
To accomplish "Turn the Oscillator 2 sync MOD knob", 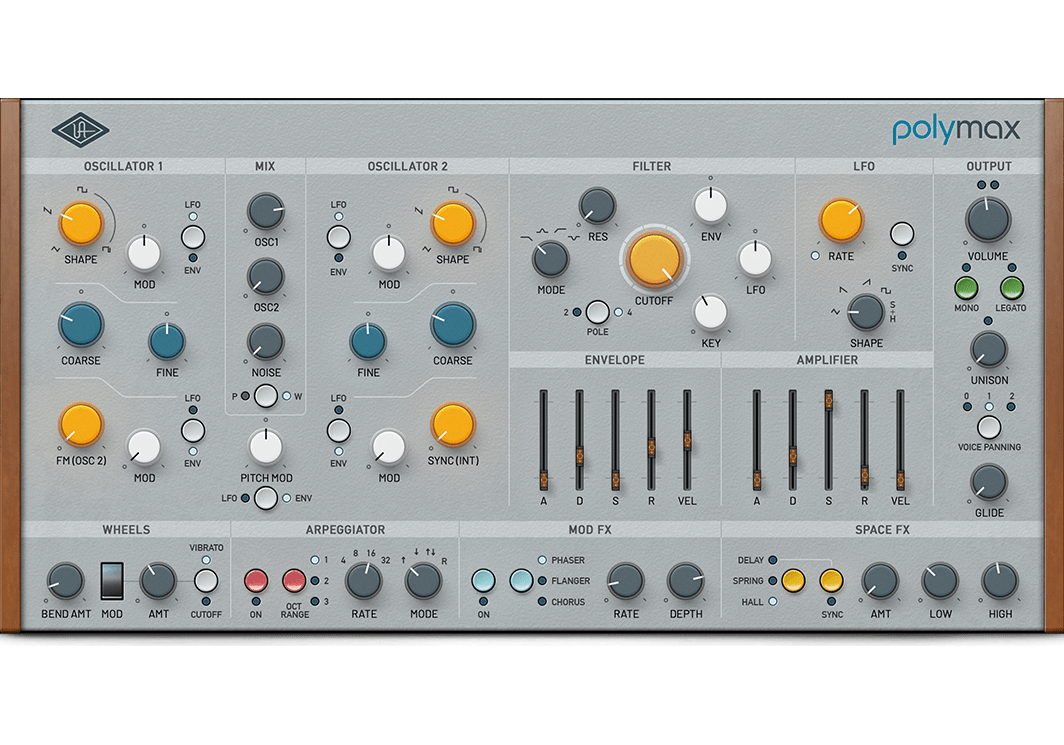I will coord(389,447).
